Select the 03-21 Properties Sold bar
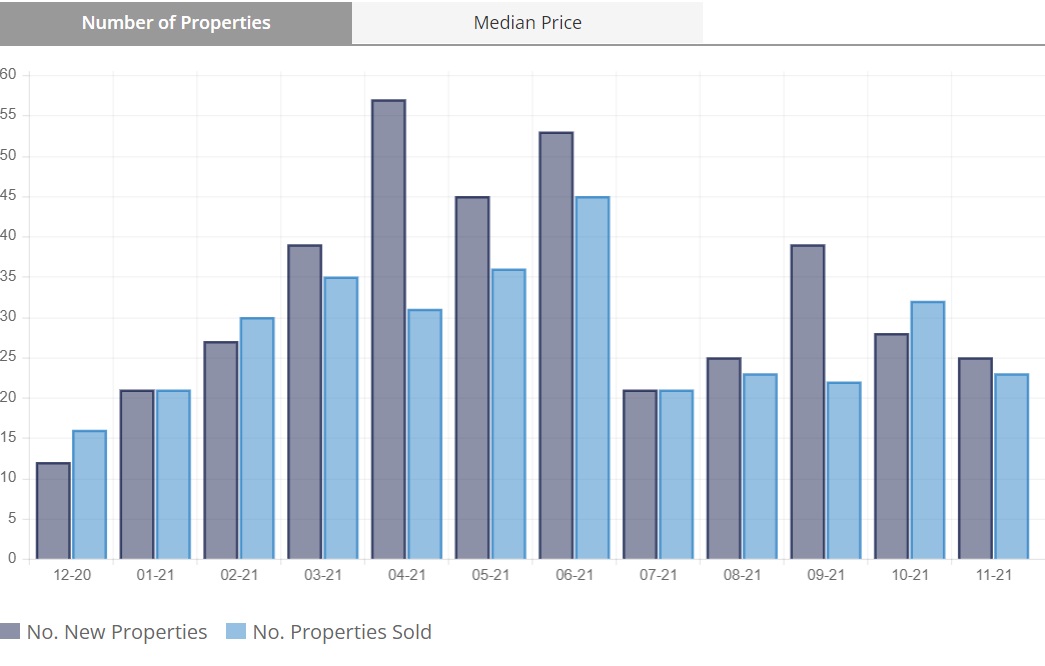Image resolution: width=1045 pixels, height=666 pixels. pyautogui.click(x=341, y=418)
